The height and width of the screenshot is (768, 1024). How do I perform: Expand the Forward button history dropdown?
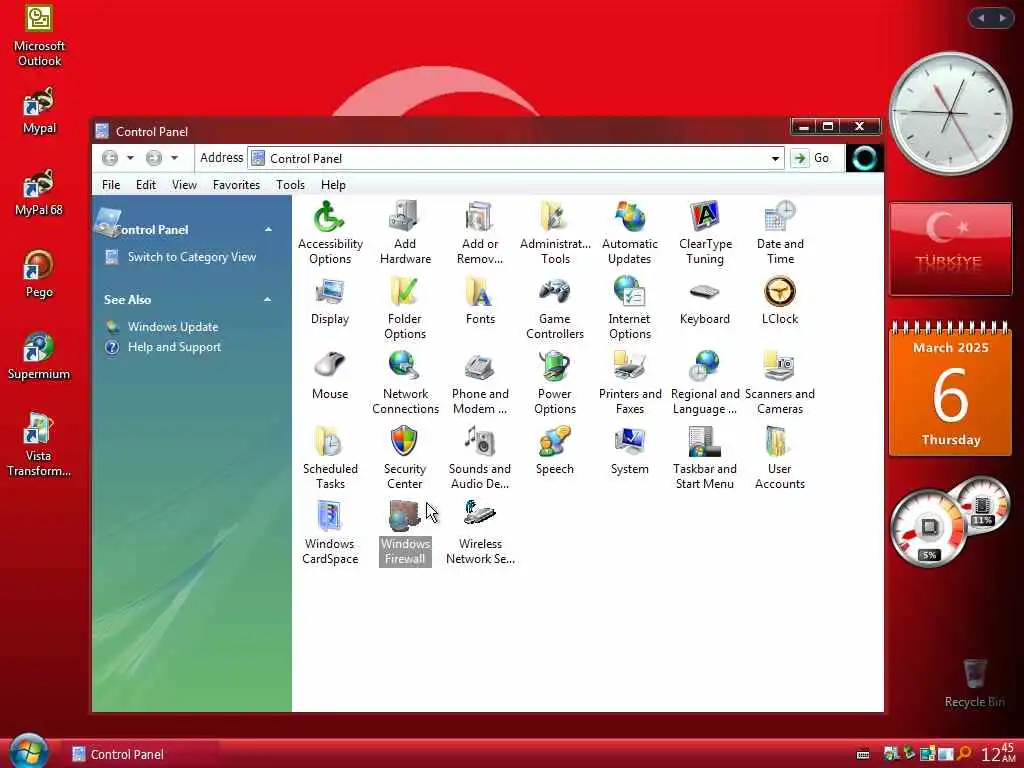pyautogui.click(x=174, y=158)
